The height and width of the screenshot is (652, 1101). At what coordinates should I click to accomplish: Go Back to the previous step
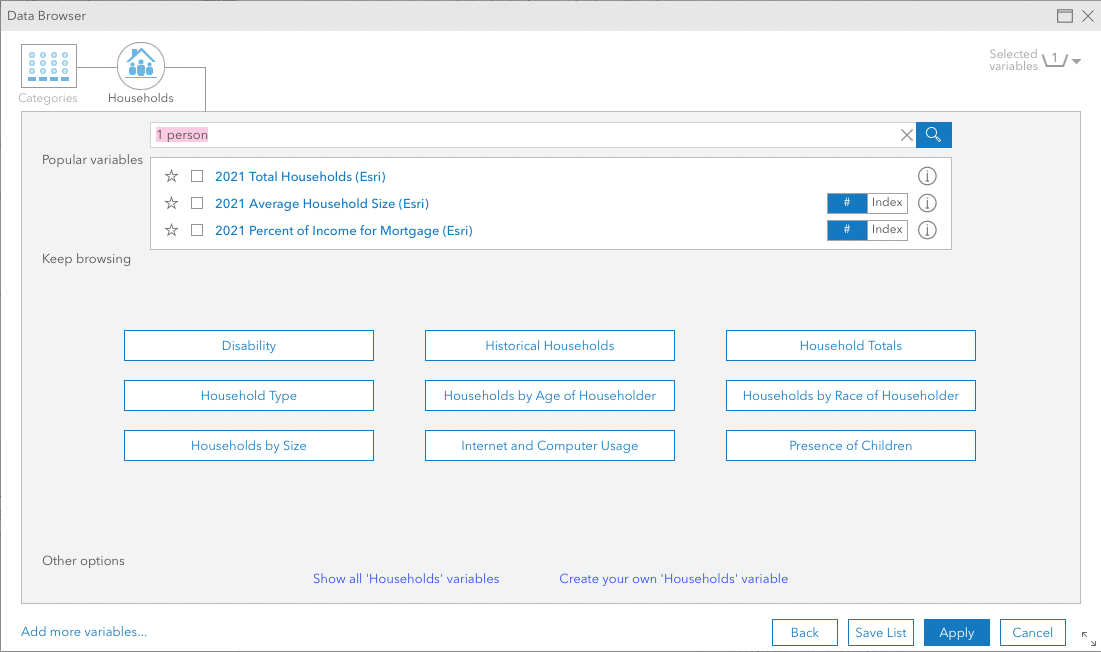pos(805,632)
